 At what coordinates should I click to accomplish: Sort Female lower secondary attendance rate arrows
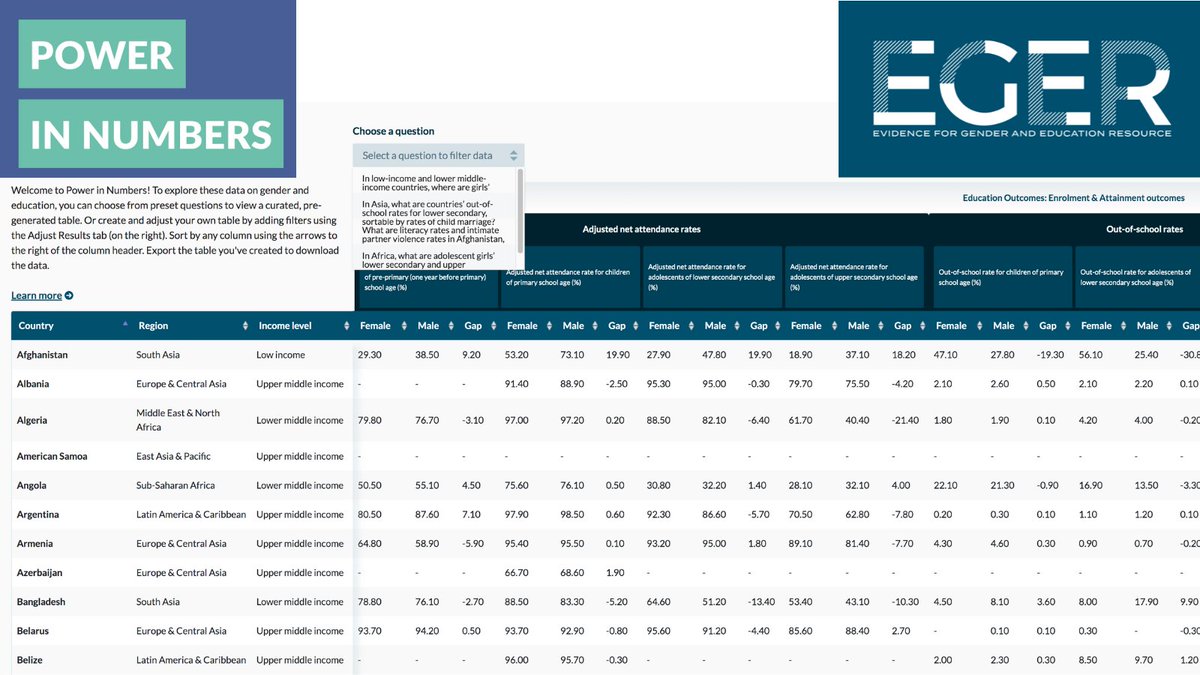[x=693, y=326]
